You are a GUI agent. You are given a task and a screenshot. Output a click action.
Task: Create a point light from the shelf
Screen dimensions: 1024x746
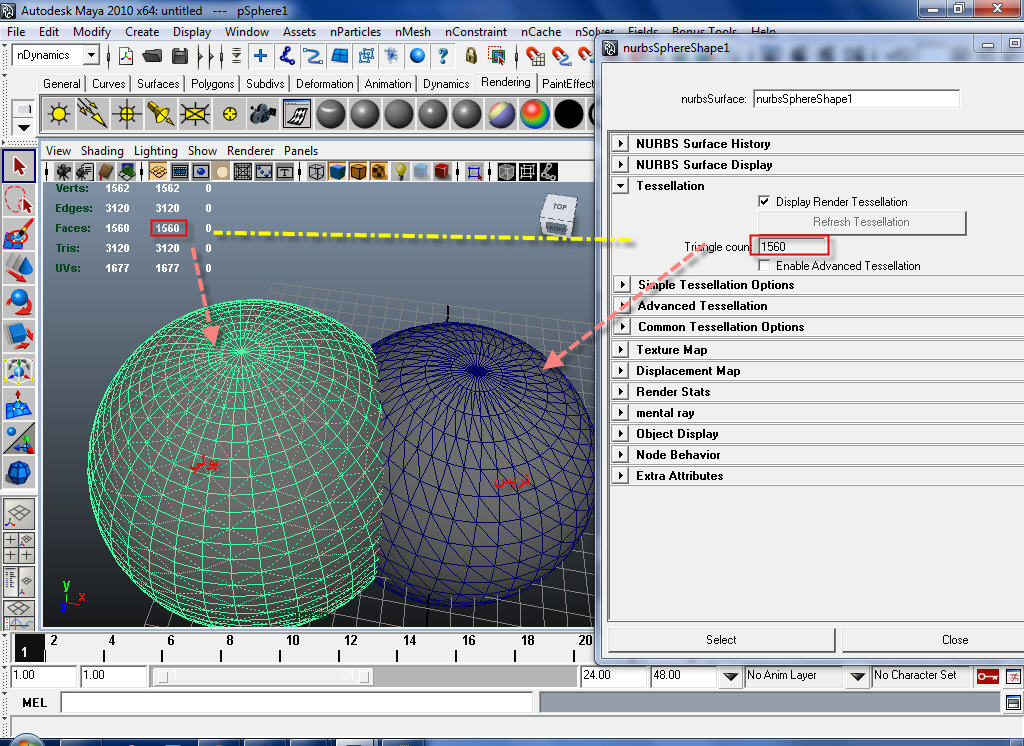[127, 114]
